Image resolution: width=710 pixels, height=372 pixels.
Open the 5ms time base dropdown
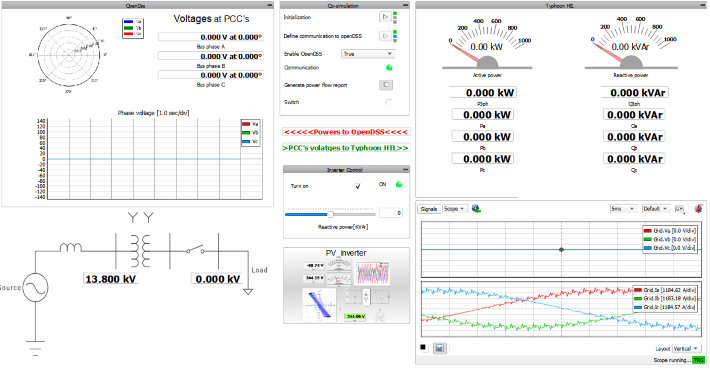622,209
